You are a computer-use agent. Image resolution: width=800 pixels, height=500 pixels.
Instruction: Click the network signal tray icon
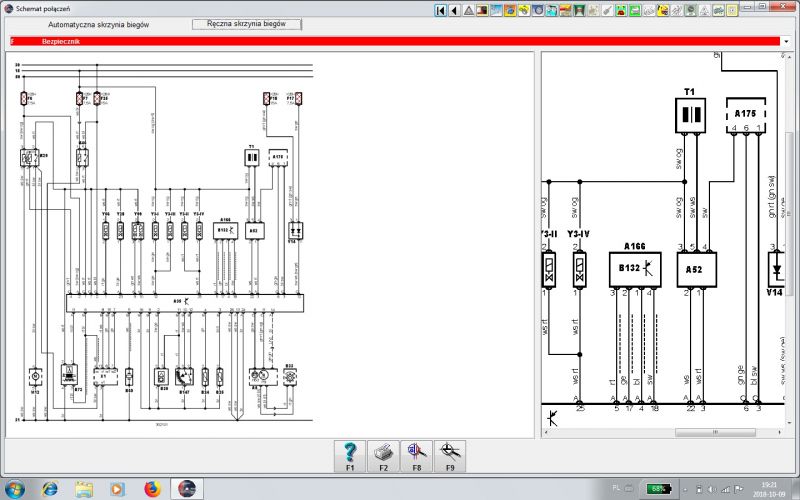[726, 489]
